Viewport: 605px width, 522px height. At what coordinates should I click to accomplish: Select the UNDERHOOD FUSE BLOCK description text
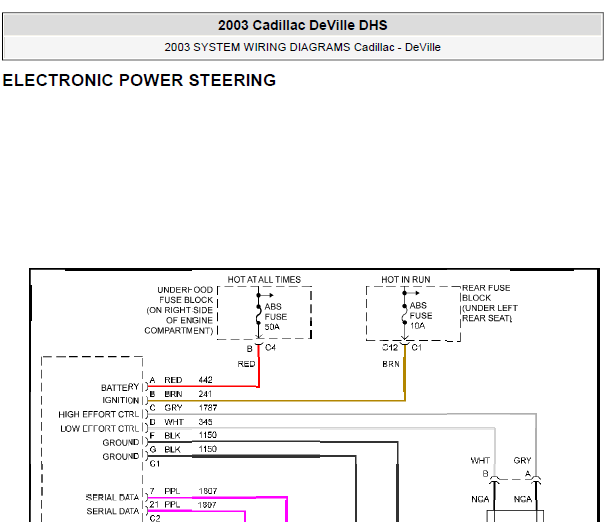tap(179, 310)
